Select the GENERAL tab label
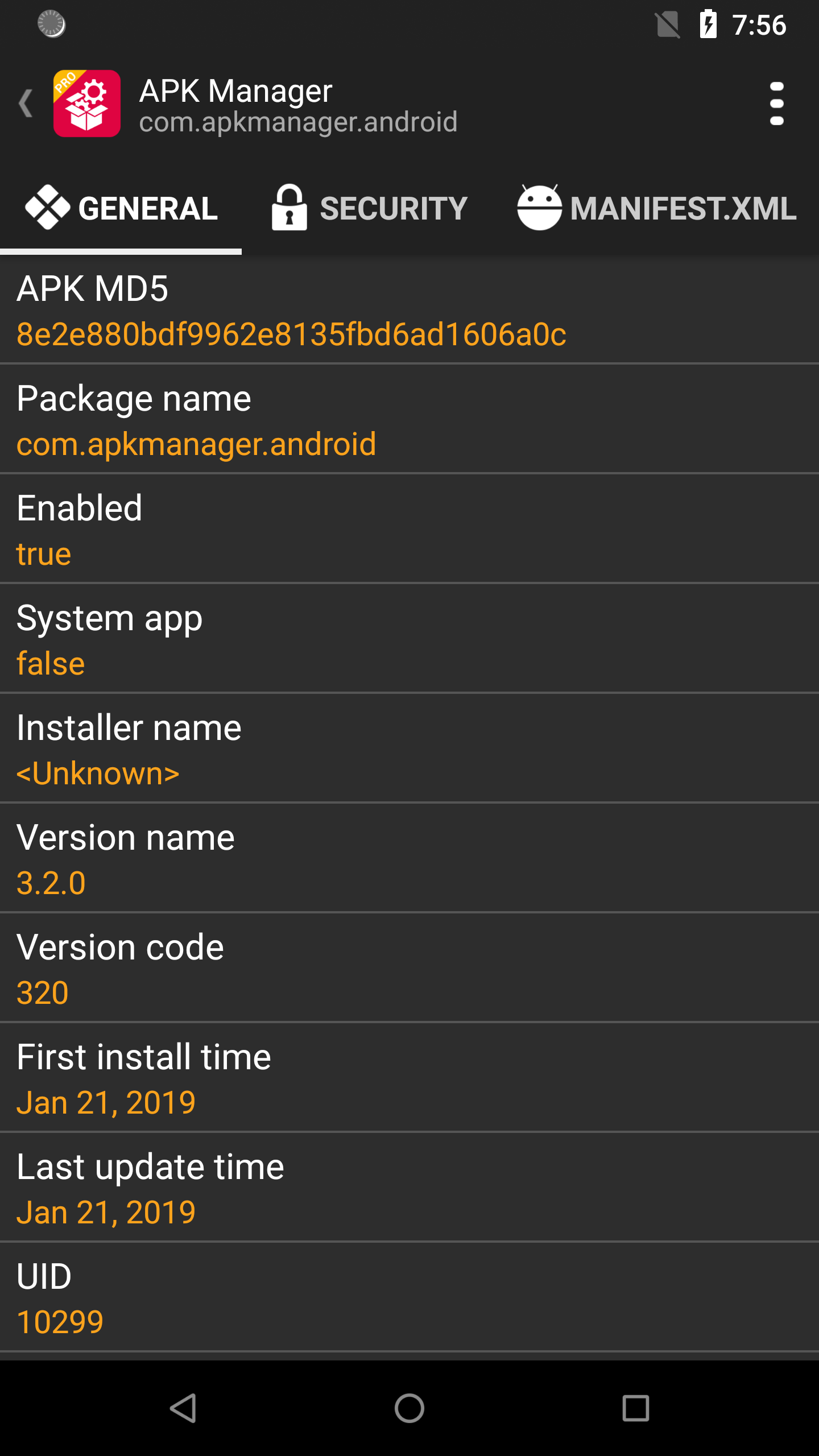The width and height of the screenshot is (819, 1456). pyautogui.click(x=148, y=209)
